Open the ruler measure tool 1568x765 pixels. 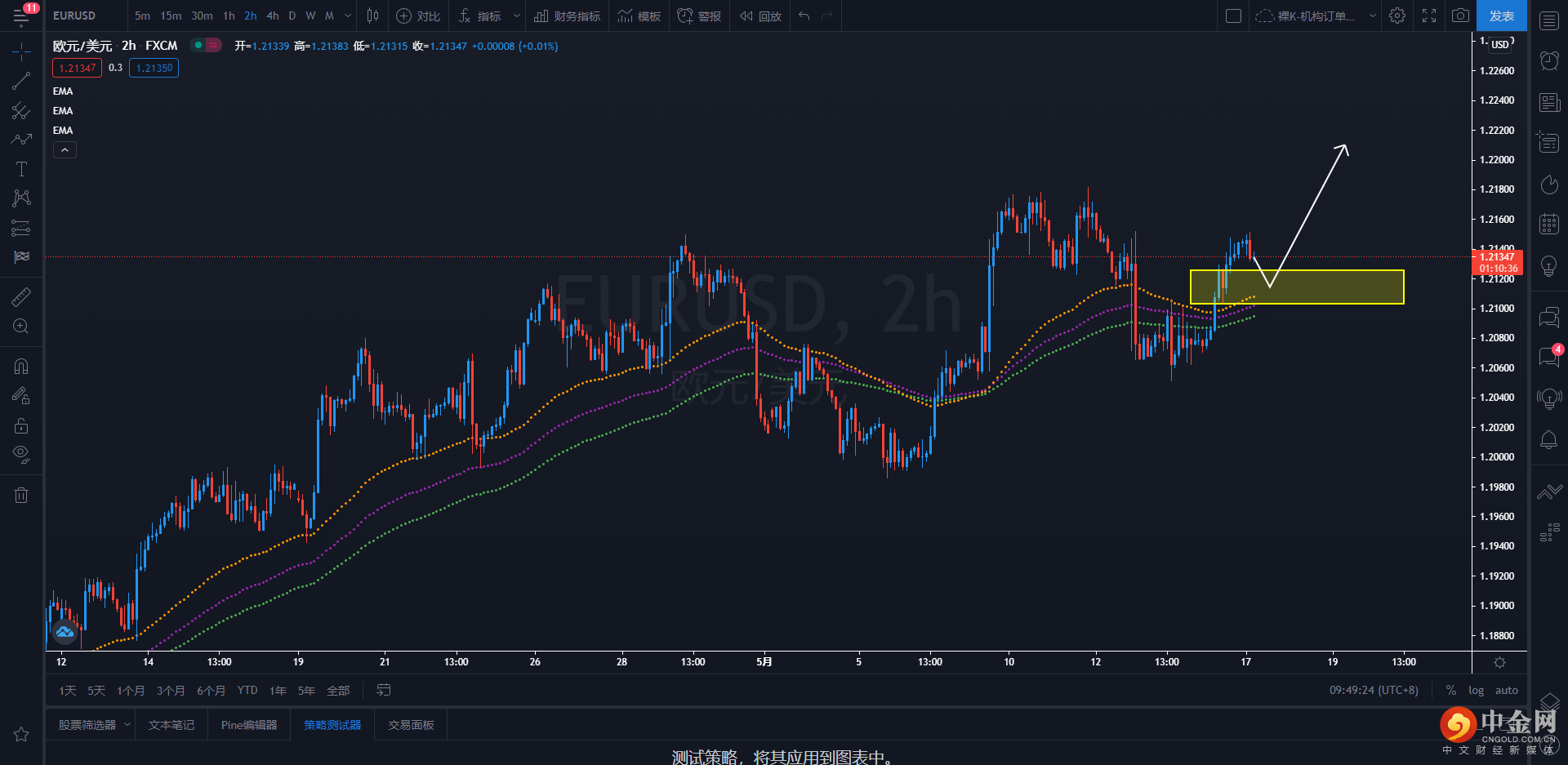tap(21, 297)
